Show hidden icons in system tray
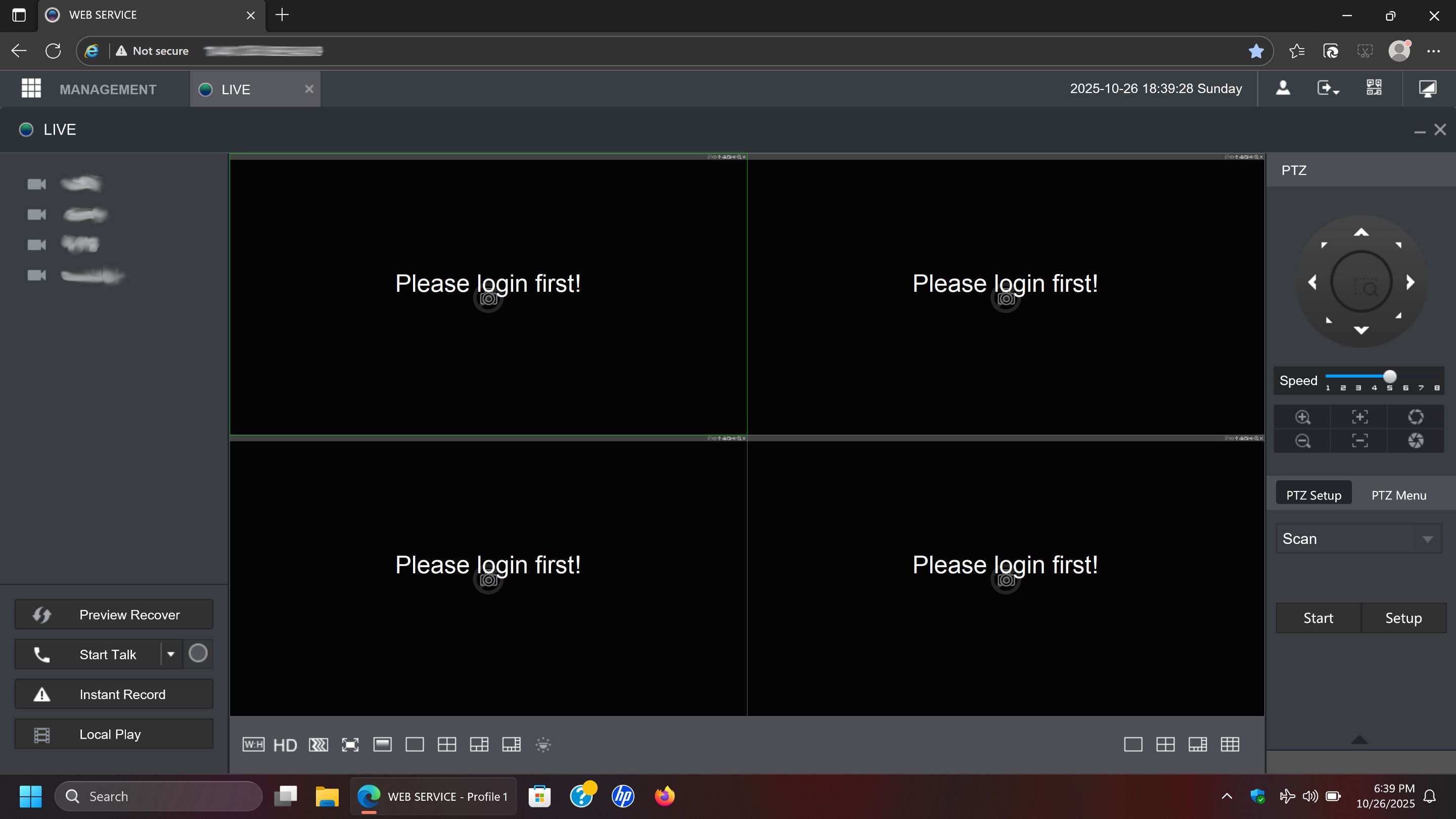 [1226, 796]
